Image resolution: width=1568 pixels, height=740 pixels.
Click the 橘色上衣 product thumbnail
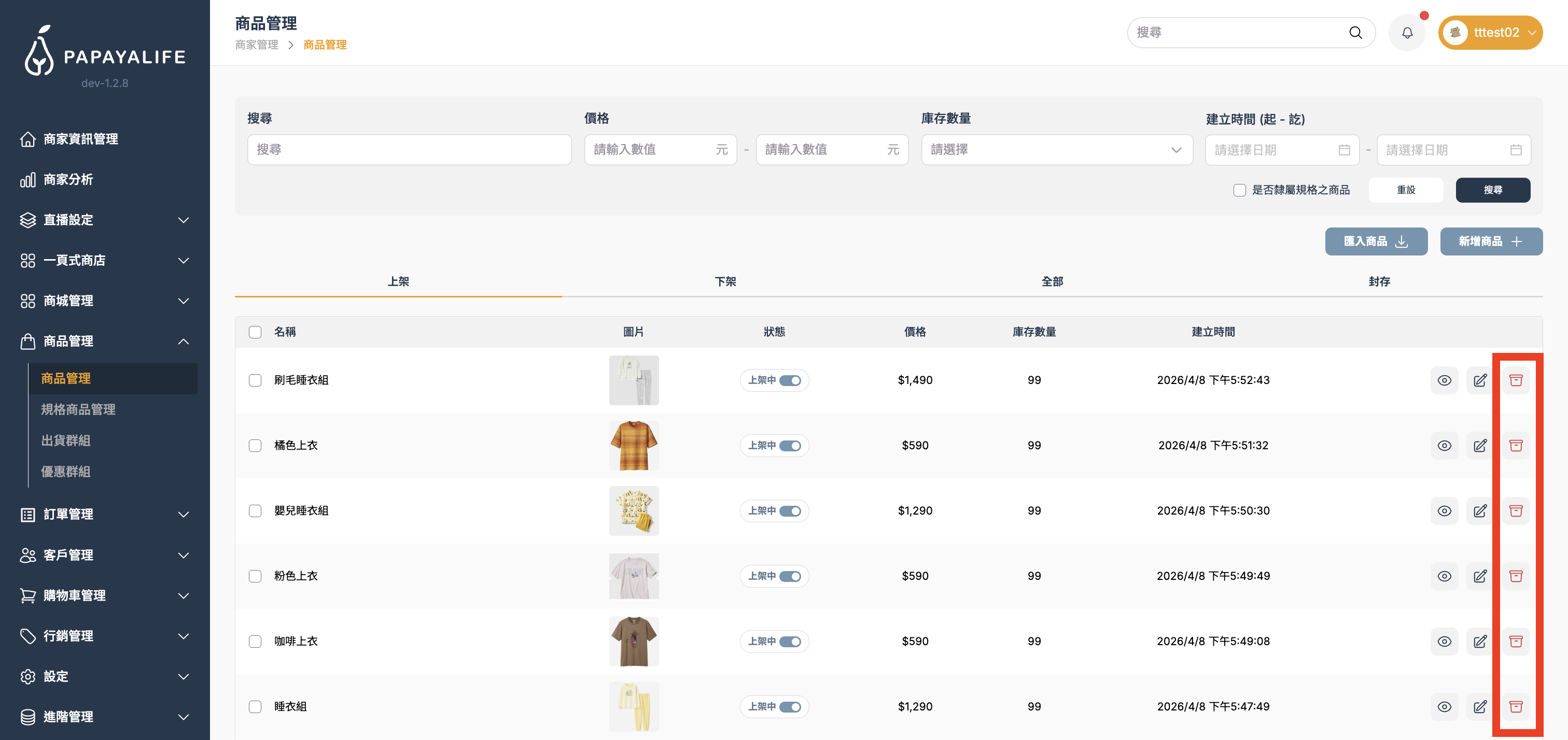pos(634,446)
